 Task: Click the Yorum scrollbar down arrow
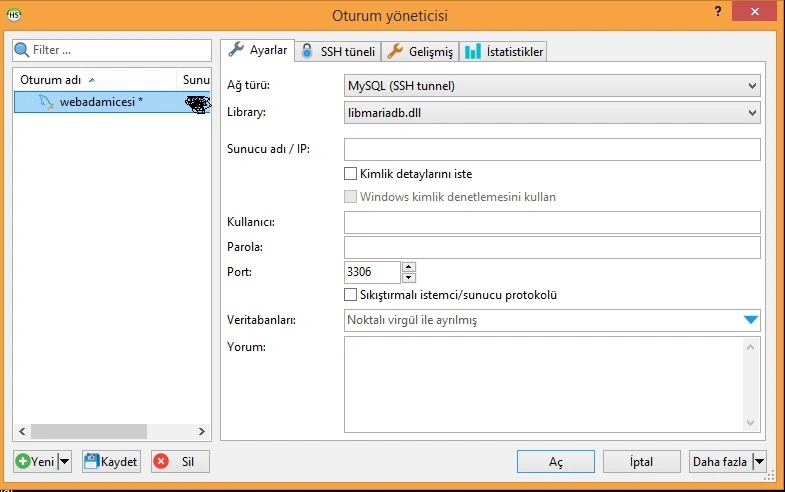750,423
